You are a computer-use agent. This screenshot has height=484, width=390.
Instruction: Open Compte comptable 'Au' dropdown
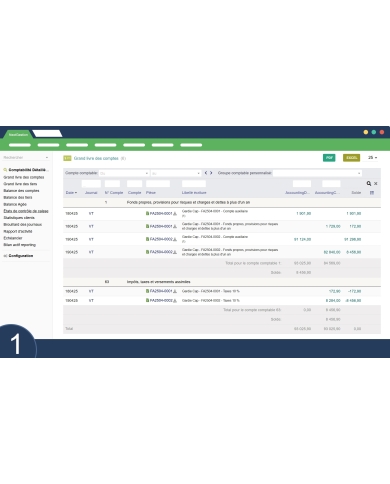pos(176,173)
